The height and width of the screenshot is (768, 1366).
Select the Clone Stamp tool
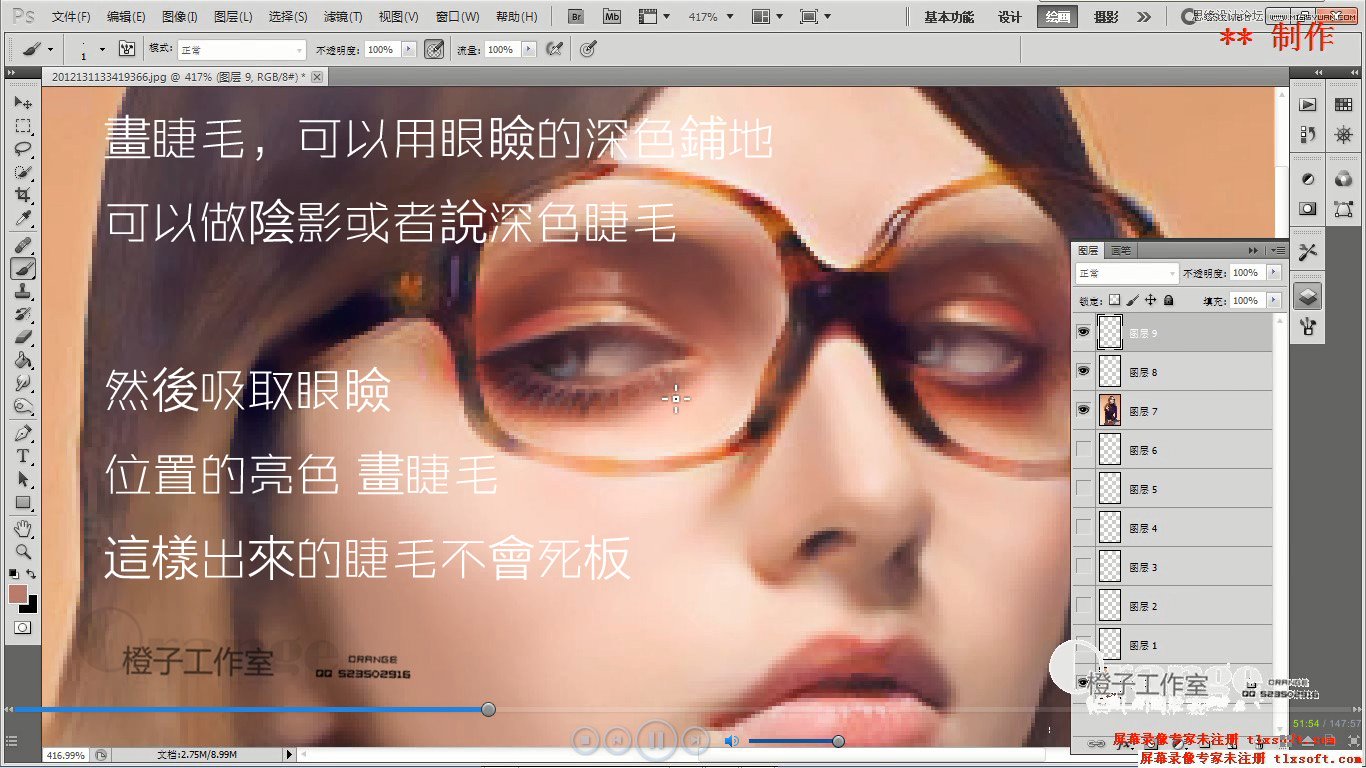[x=23, y=291]
